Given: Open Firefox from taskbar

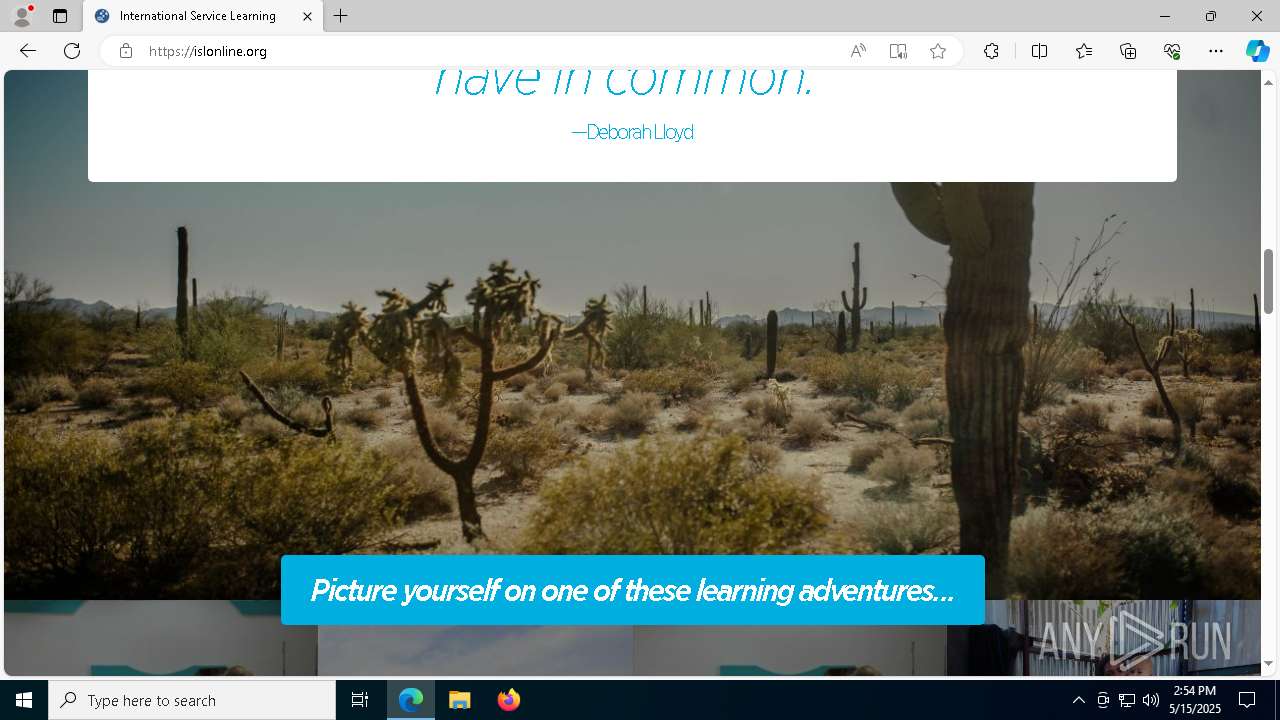Looking at the screenshot, I should pos(508,700).
